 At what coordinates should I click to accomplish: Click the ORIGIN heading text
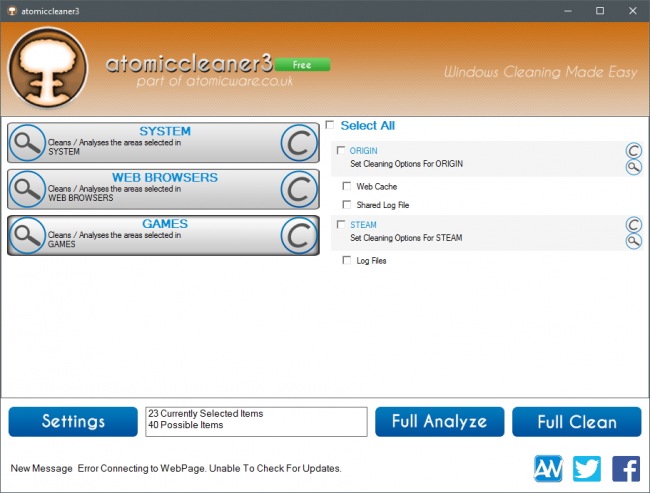tap(364, 151)
